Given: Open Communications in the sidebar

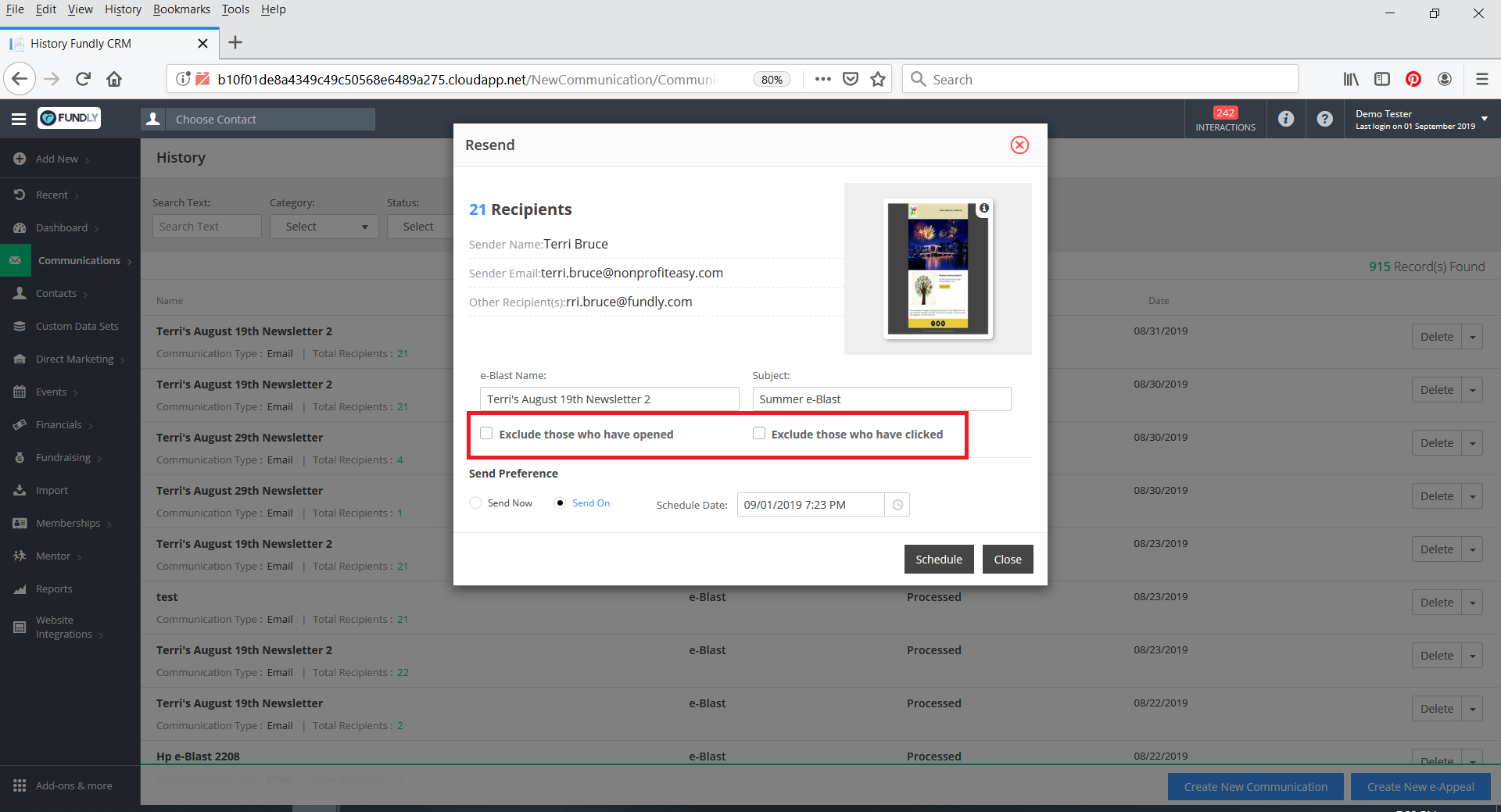Looking at the screenshot, I should [x=79, y=260].
